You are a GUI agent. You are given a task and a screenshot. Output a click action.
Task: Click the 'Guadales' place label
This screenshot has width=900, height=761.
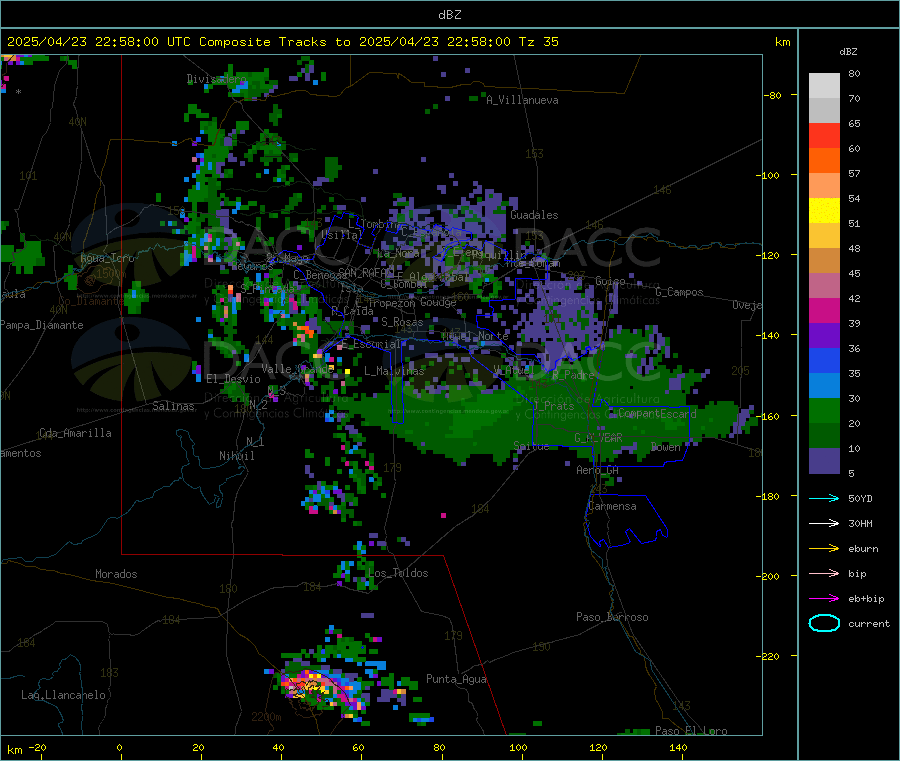pyautogui.click(x=534, y=215)
